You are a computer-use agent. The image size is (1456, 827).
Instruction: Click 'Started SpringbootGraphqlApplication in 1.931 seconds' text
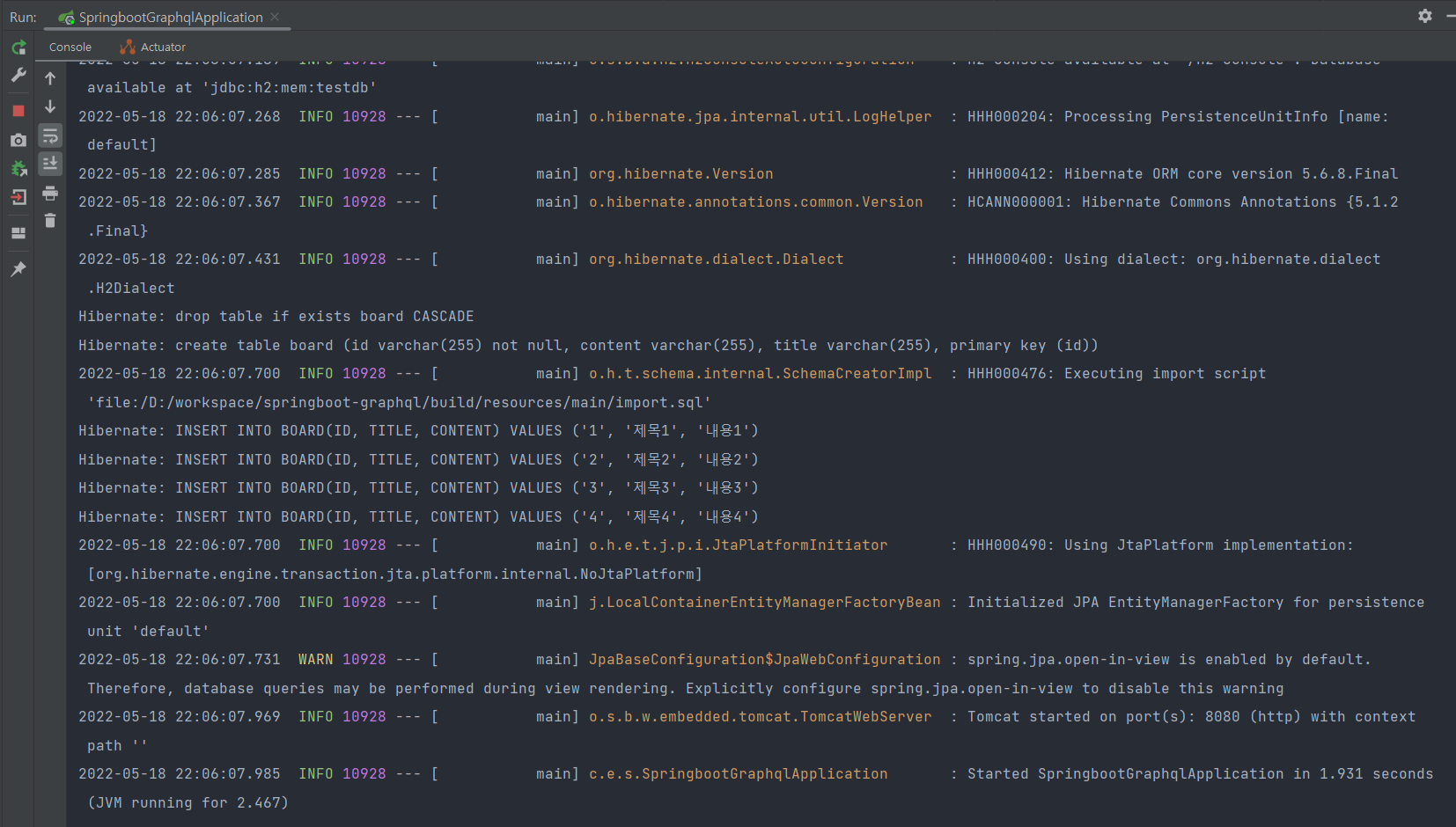coord(1201,773)
